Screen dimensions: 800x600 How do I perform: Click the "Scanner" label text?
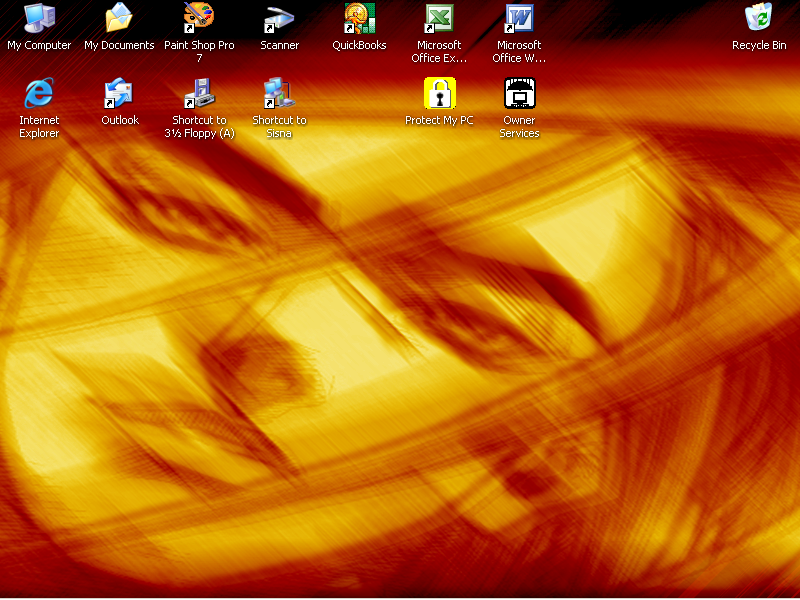coord(280,45)
